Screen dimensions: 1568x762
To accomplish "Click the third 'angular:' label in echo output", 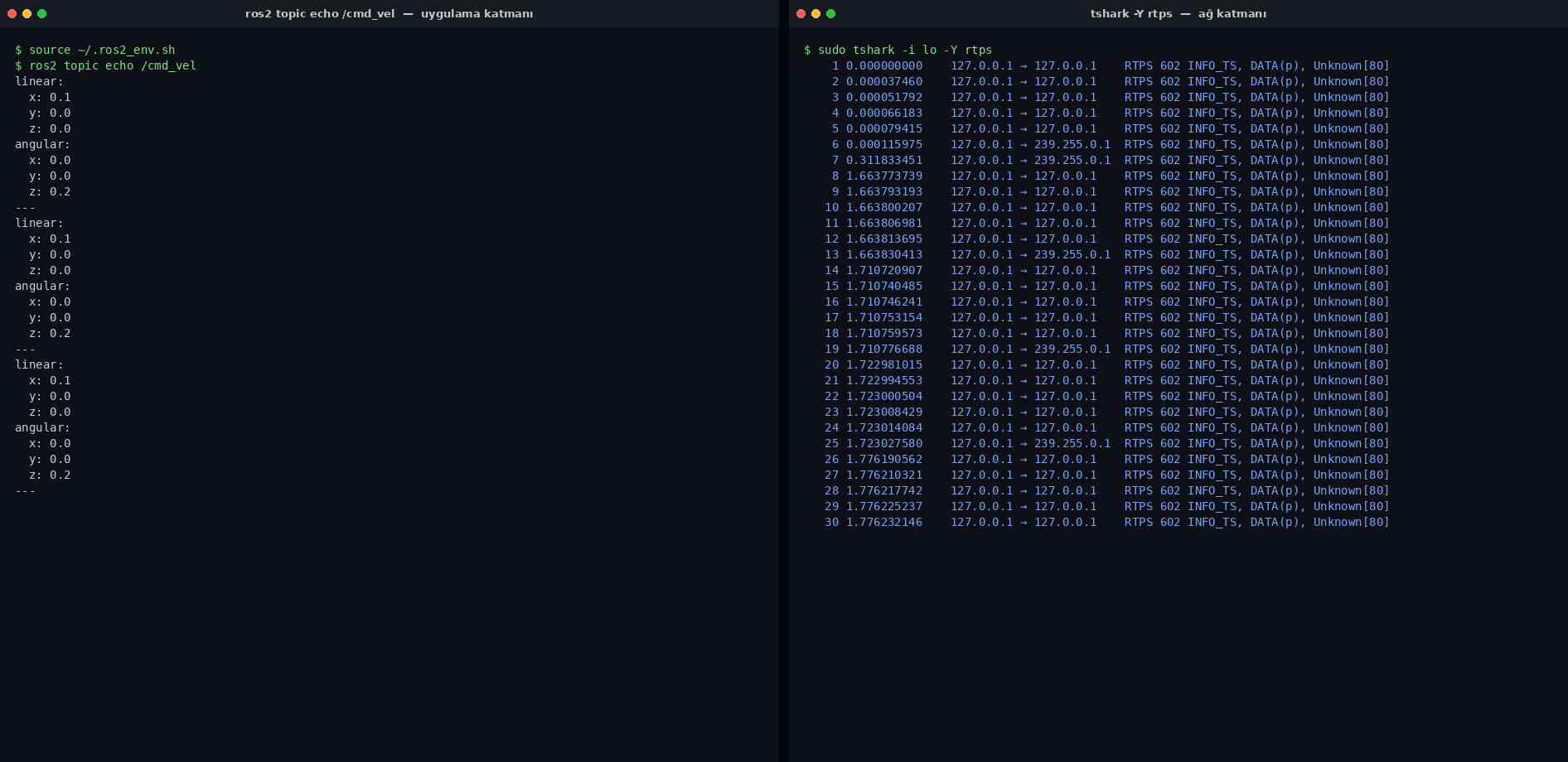I will [x=42, y=427].
